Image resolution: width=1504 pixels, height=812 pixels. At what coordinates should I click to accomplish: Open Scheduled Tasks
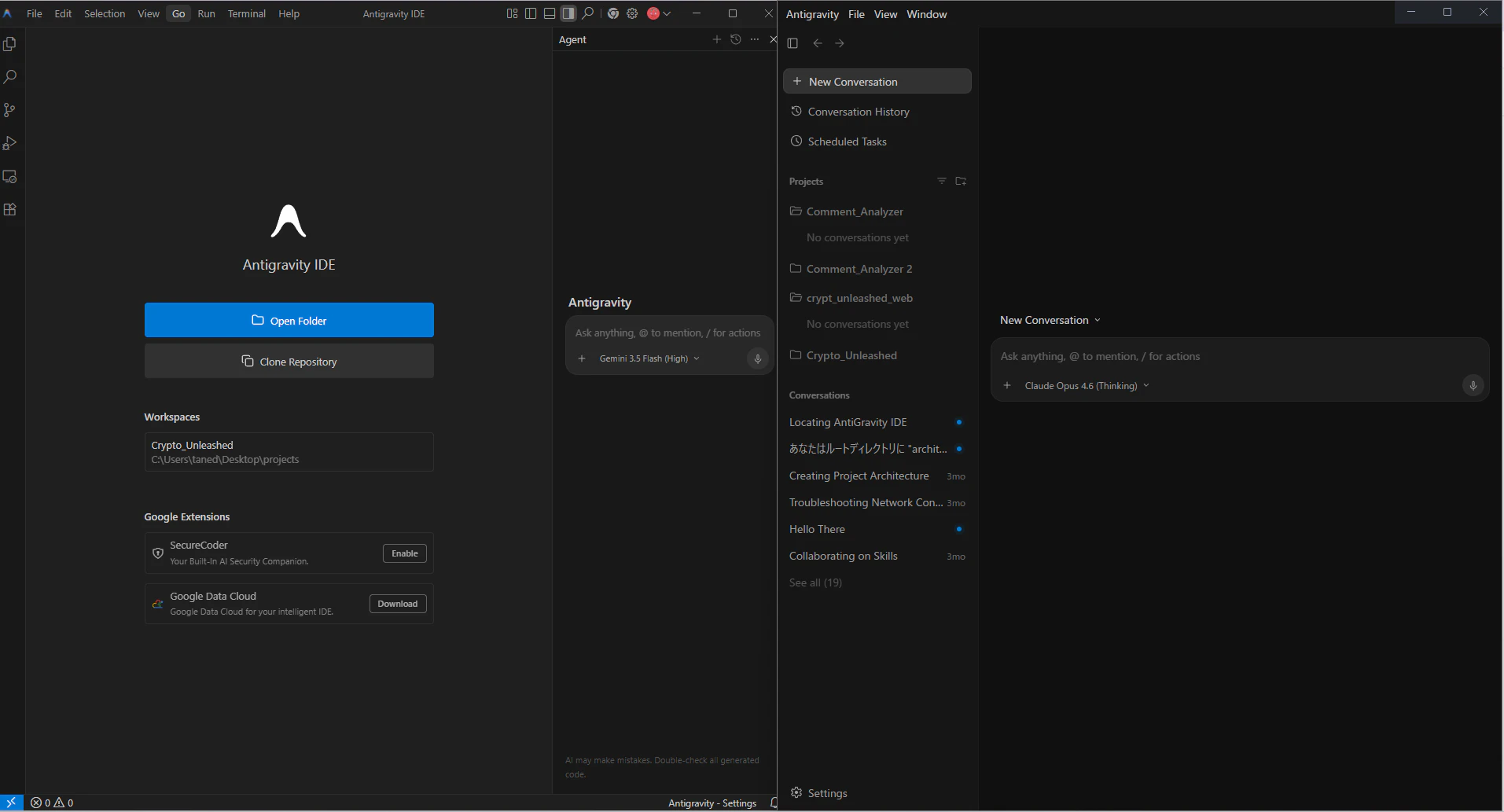[x=877, y=141]
